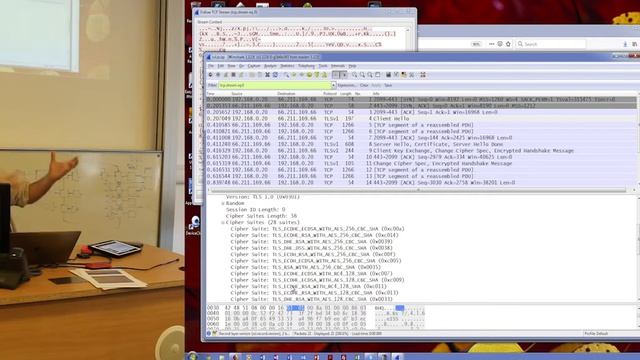Open the File menu
Viewport: 640px width, 360px height.
pos(211,66)
